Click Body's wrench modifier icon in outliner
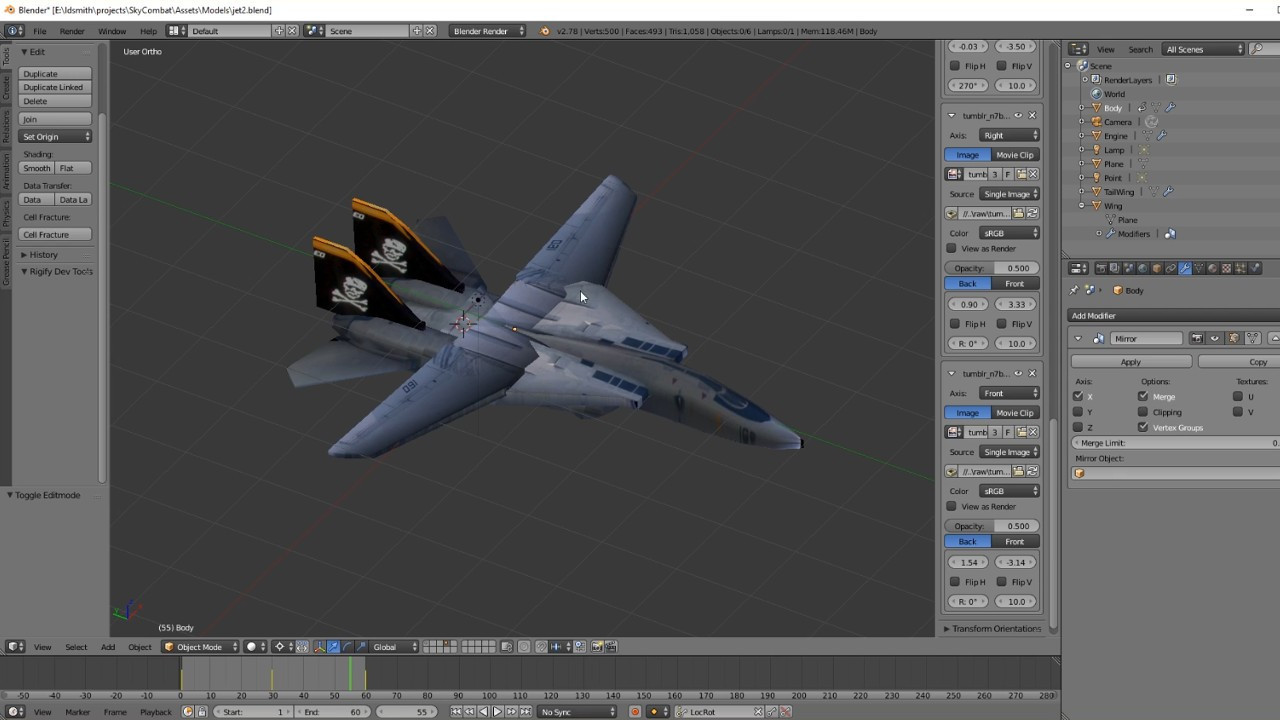Screen dimensions: 1280x720 pyautogui.click(x=1171, y=108)
